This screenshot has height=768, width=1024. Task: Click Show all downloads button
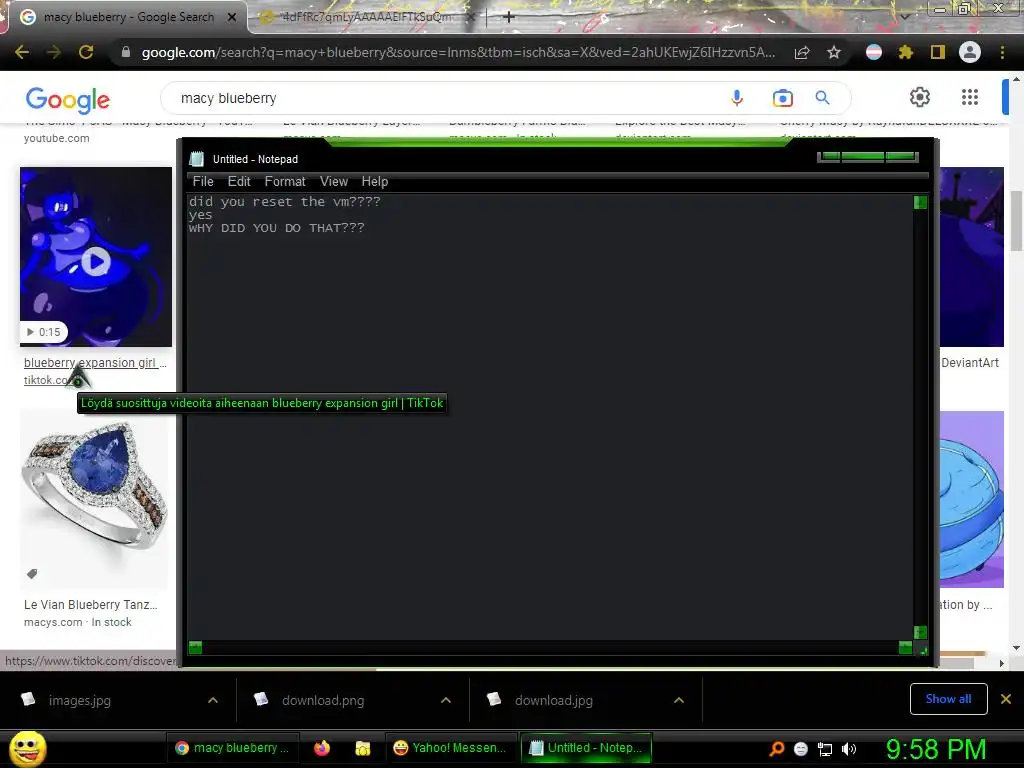tap(948, 699)
